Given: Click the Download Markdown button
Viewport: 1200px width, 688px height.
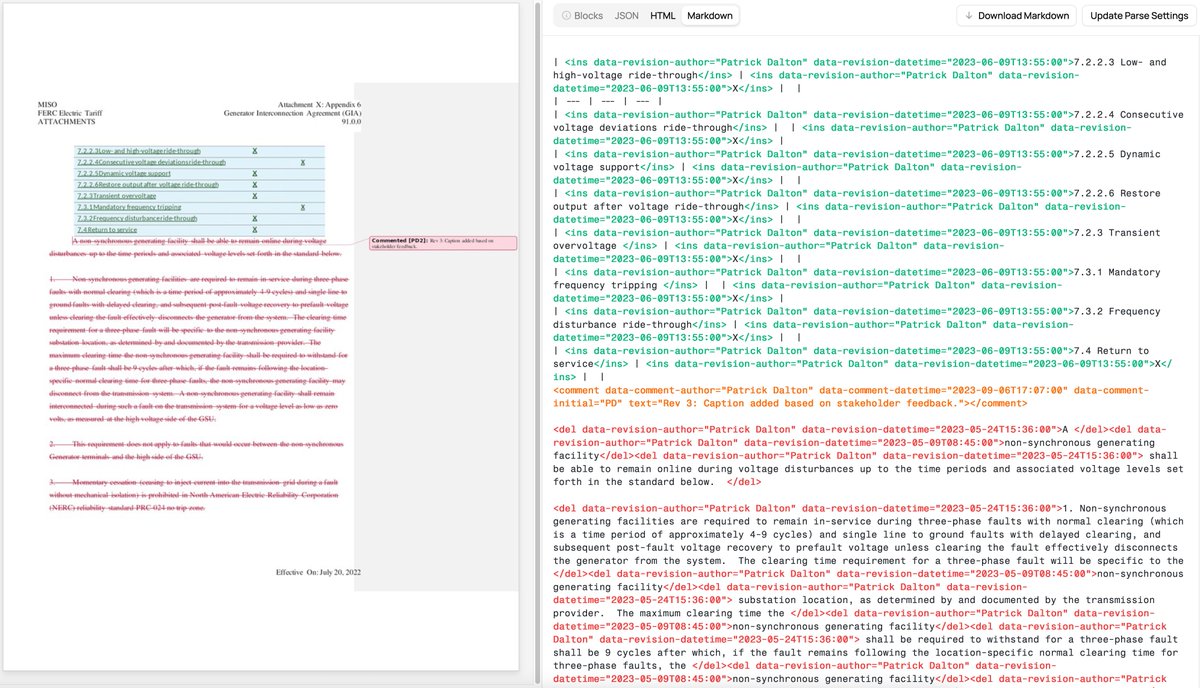Looking at the screenshot, I should 1017,15.
